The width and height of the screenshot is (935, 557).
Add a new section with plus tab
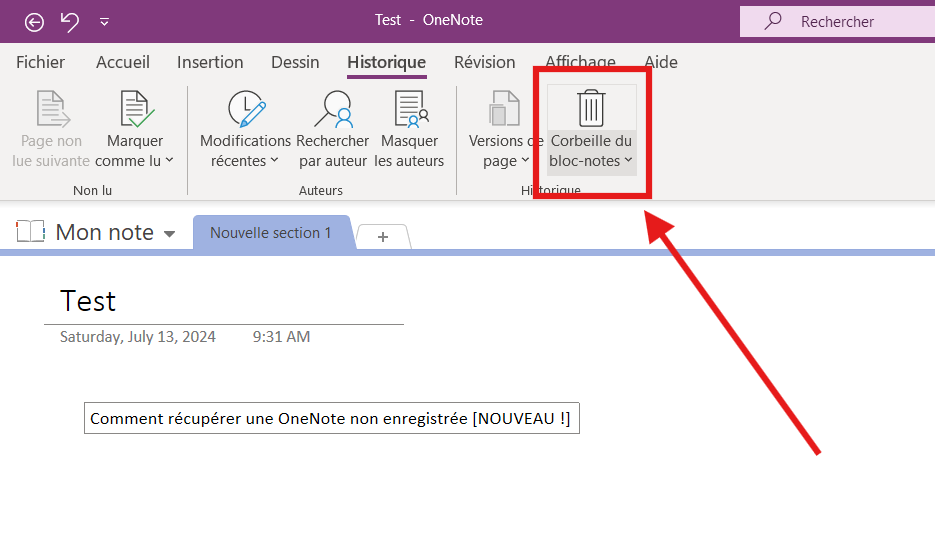point(383,237)
